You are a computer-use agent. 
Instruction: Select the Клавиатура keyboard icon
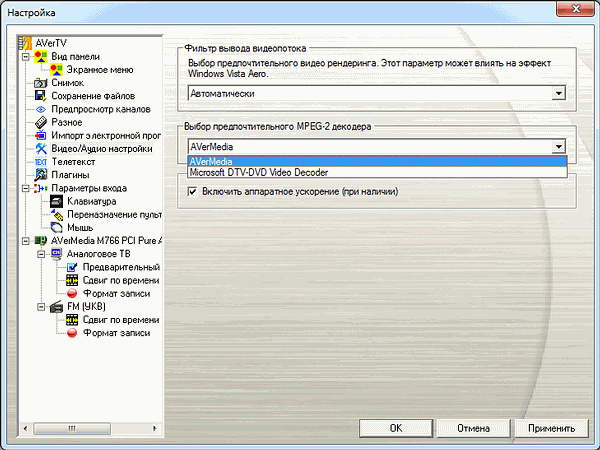click(57, 201)
